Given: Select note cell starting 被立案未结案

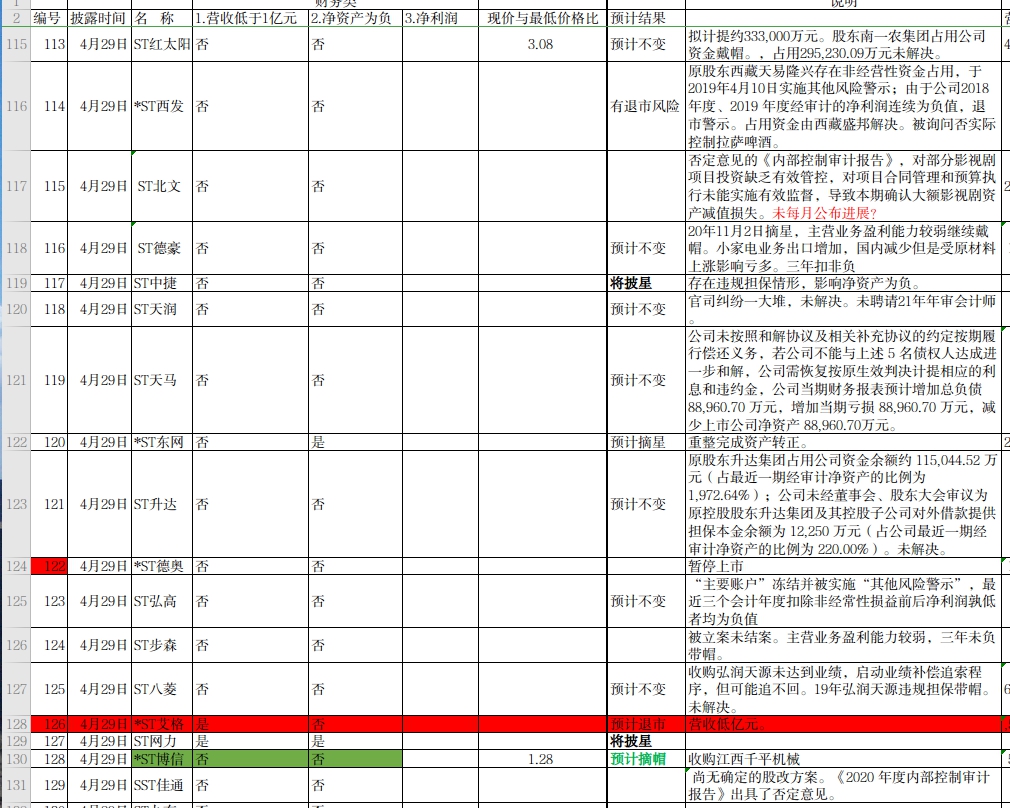Looking at the screenshot, I should (x=843, y=645).
